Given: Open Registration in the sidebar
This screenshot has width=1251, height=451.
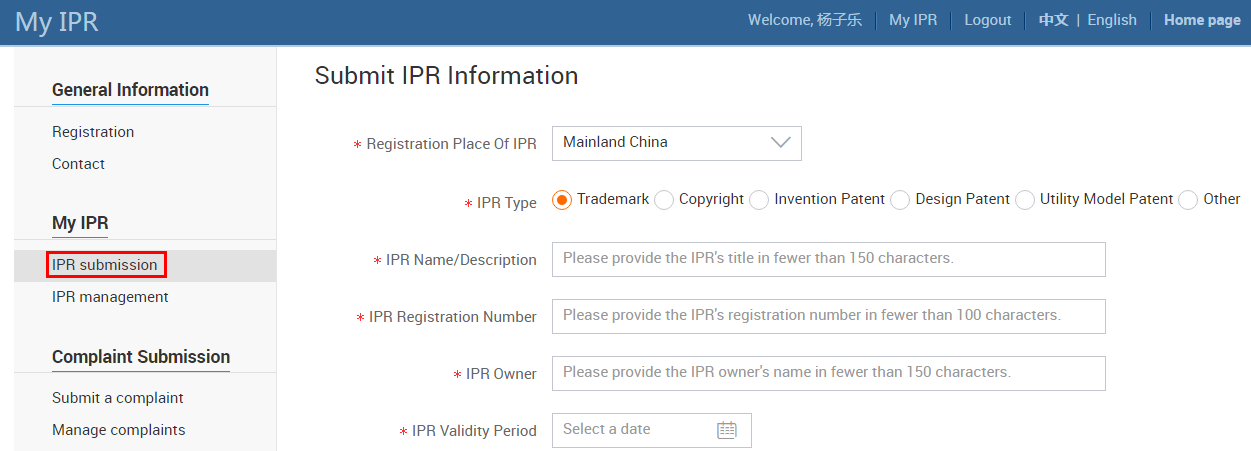Looking at the screenshot, I should 93,132.
